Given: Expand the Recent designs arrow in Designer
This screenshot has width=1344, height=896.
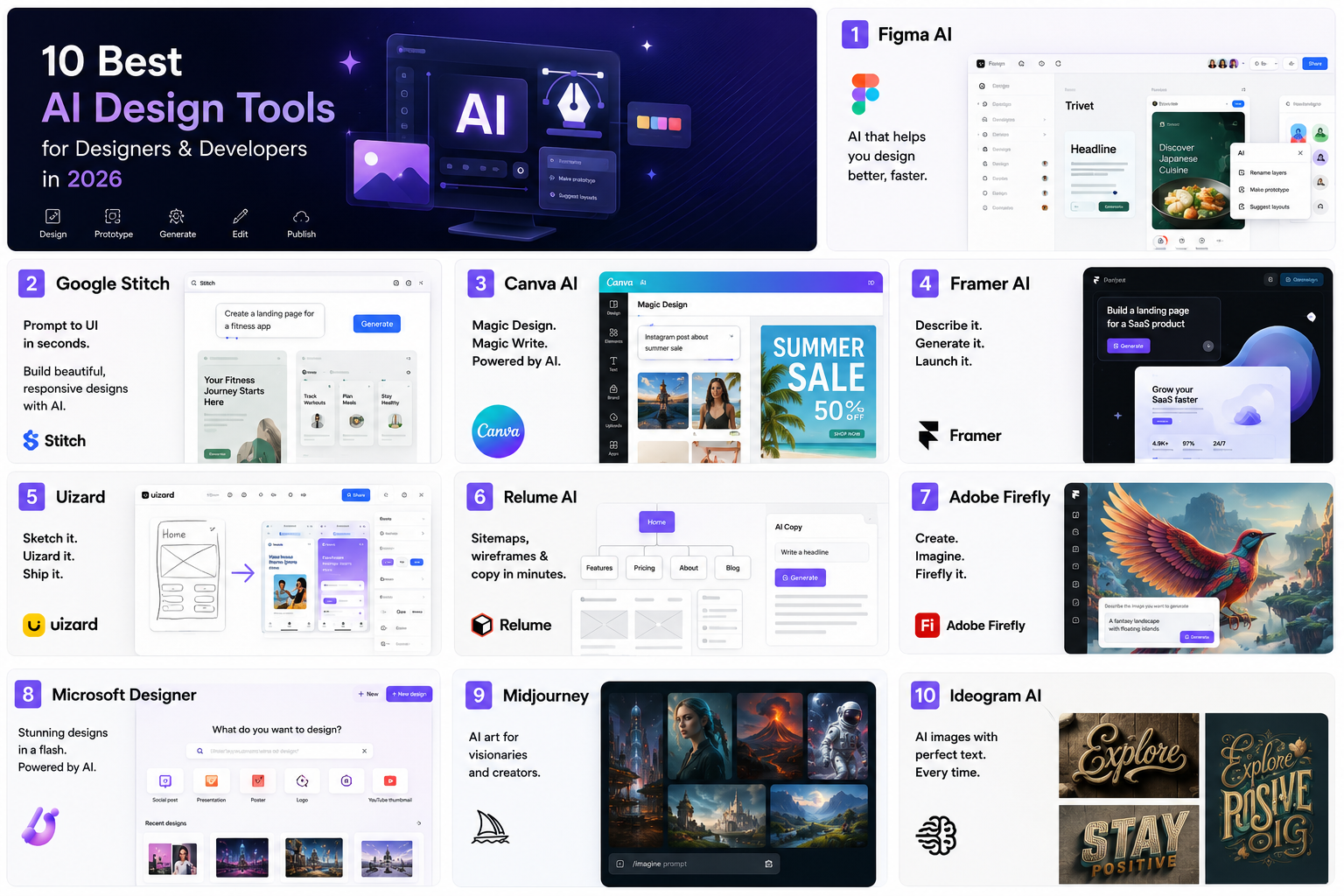Looking at the screenshot, I should pyautogui.click(x=419, y=823).
